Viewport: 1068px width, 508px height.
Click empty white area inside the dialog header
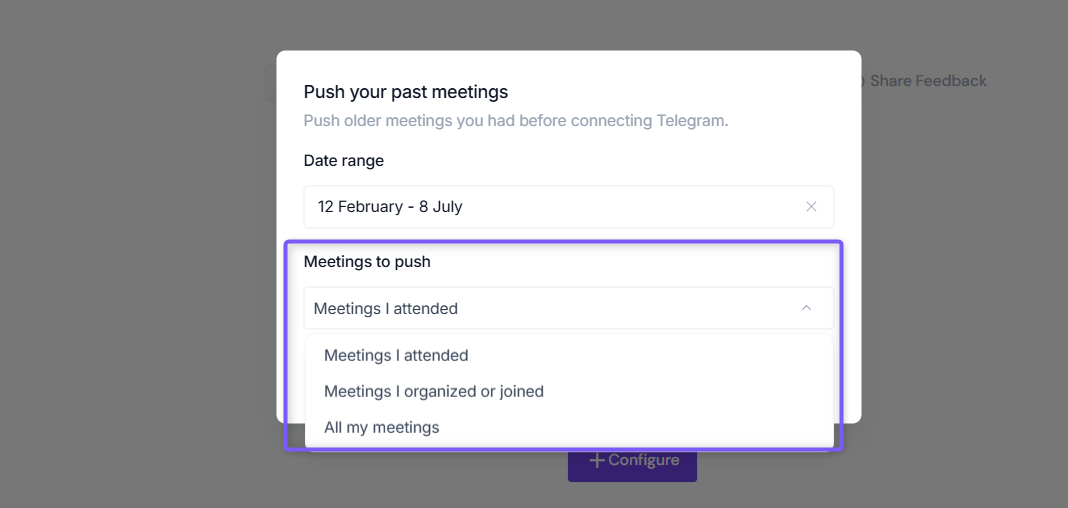coord(681,91)
